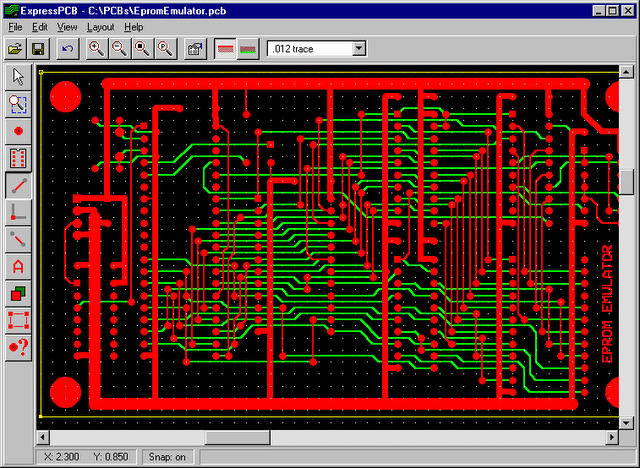
Task: Toggle the top copper layer view
Action: pyautogui.click(x=227, y=48)
